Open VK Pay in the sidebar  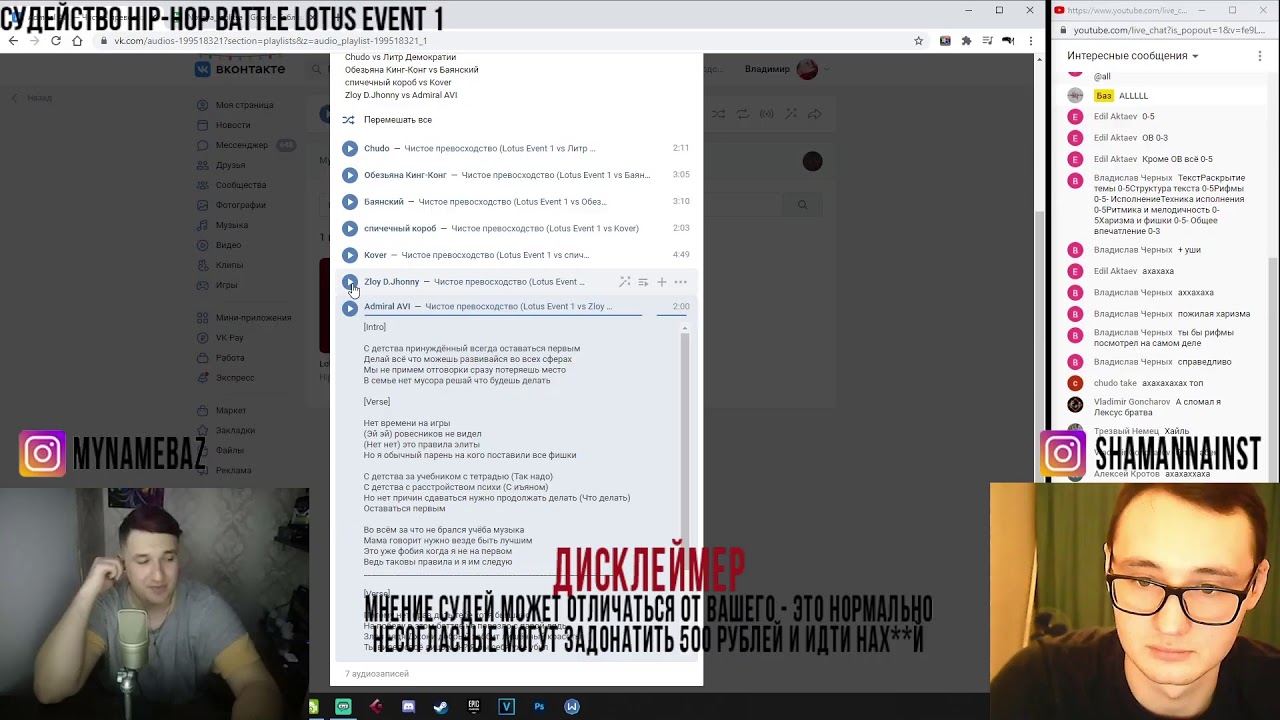(229, 338)
